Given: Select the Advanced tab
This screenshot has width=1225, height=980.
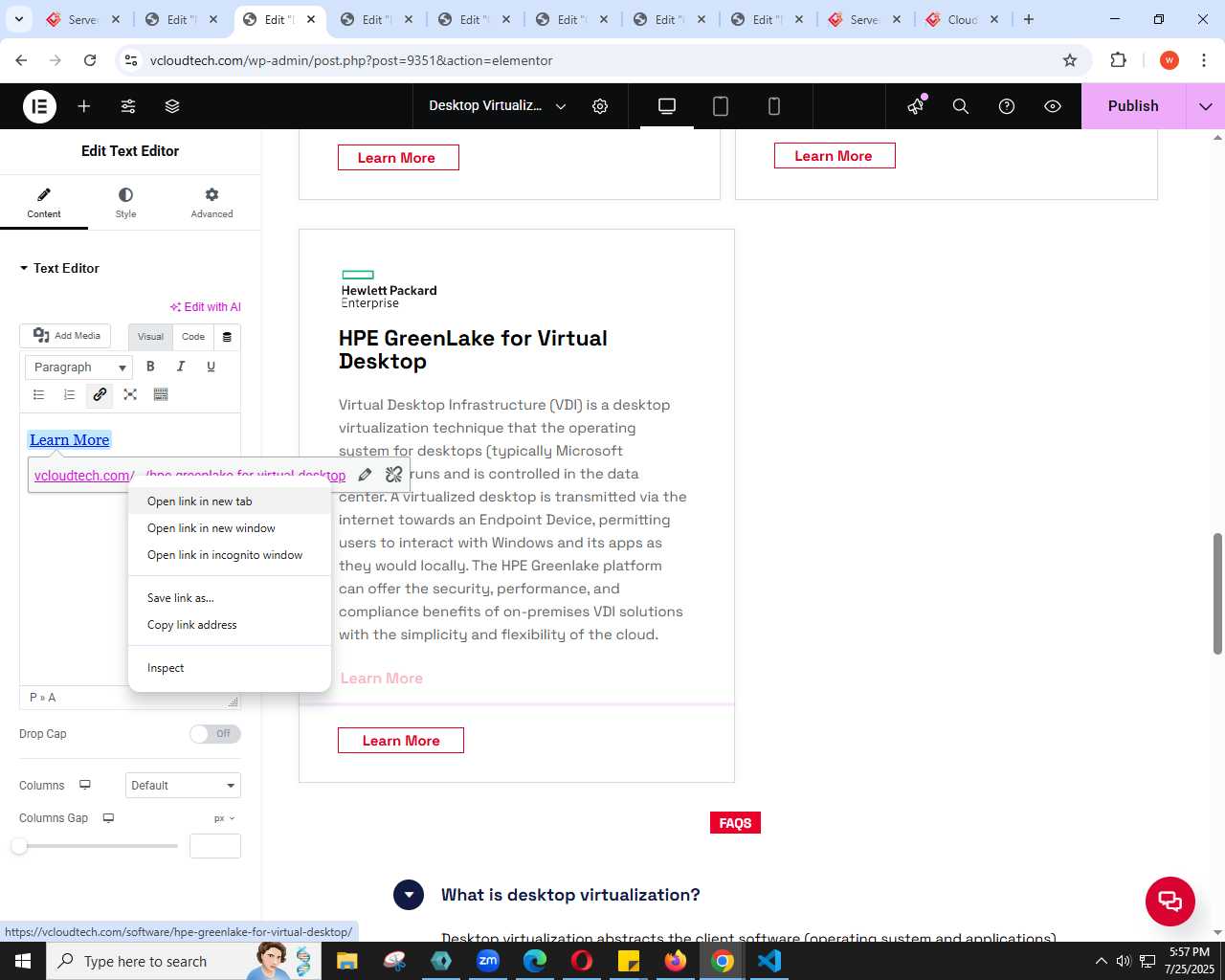Looking at the screenshot, I should point(212,203).
